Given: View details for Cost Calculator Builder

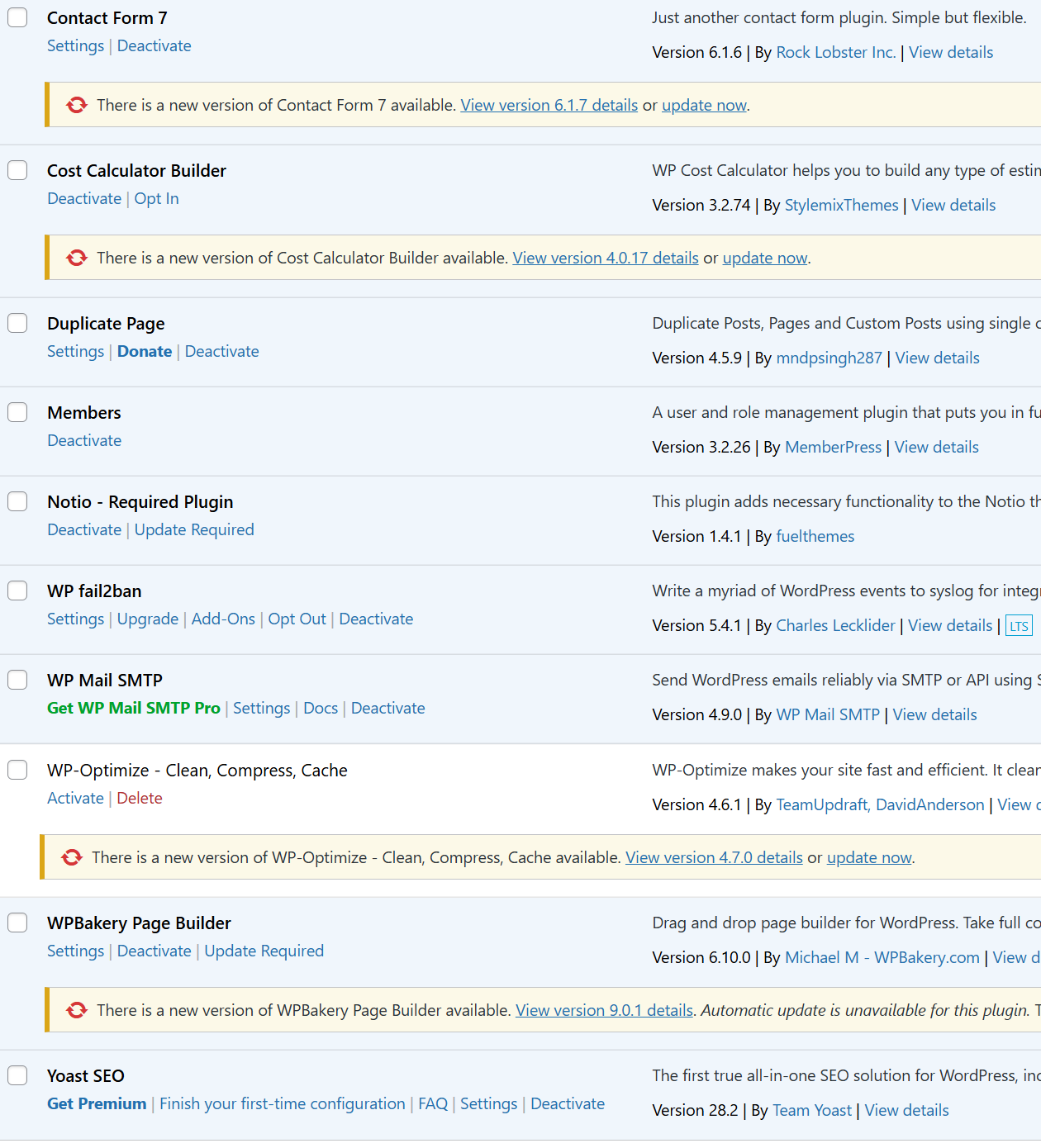Looking at the screenshot, I should (953, 205).
